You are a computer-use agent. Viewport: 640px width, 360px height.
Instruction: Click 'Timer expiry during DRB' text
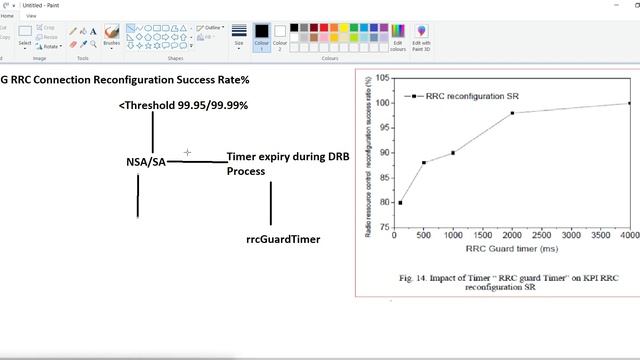[x=288, y=157]
